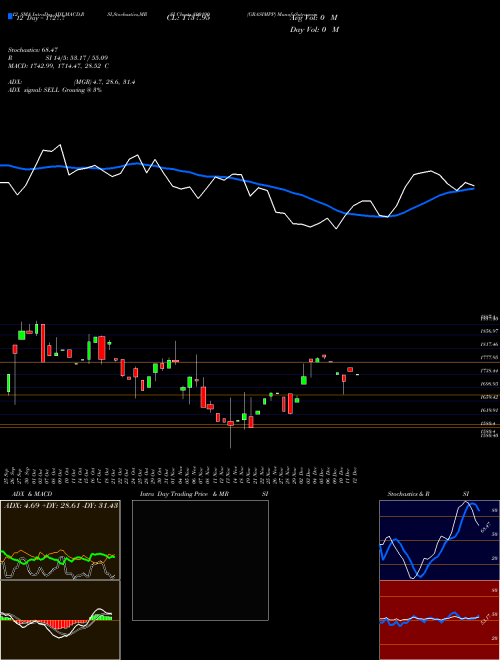
Task: Click the blue 12-day SMA legend square
Action: point(10,16)
